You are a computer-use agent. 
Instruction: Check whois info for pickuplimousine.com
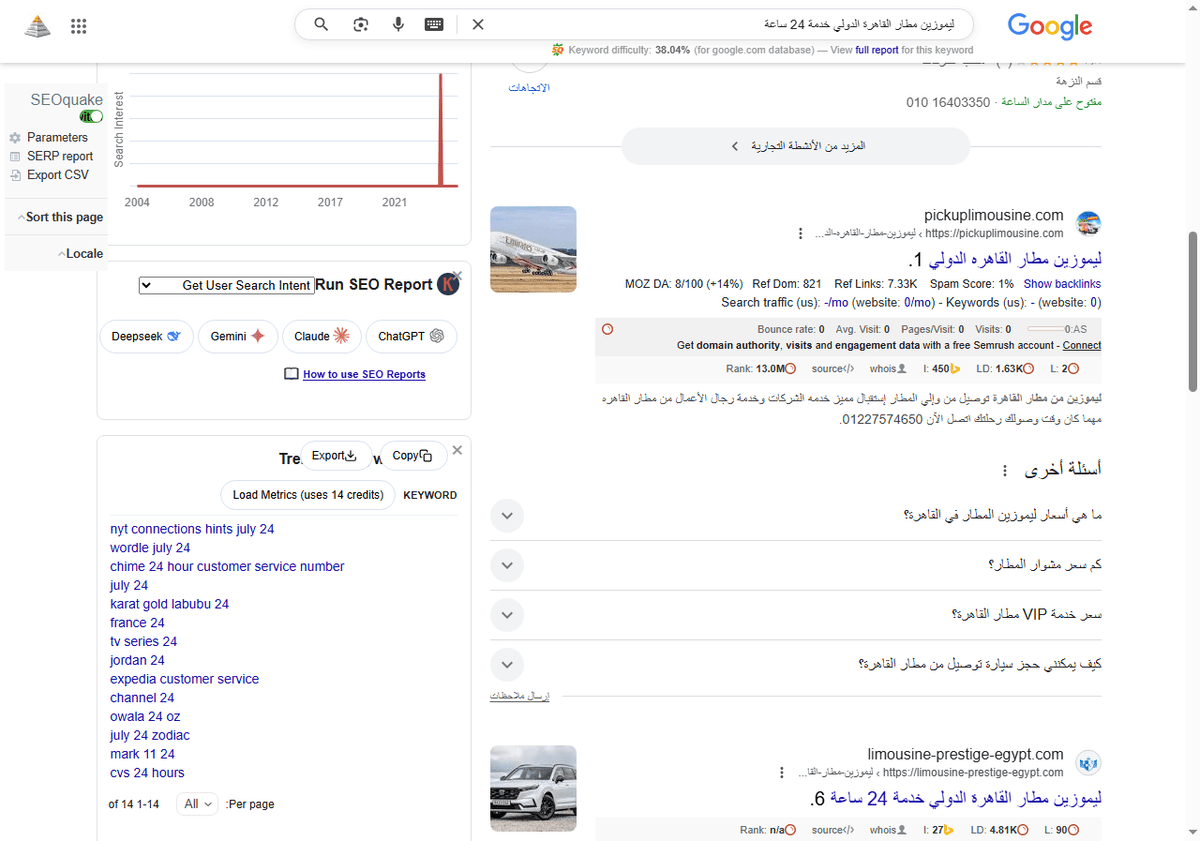pyautogui.click(x=887, y=368)
